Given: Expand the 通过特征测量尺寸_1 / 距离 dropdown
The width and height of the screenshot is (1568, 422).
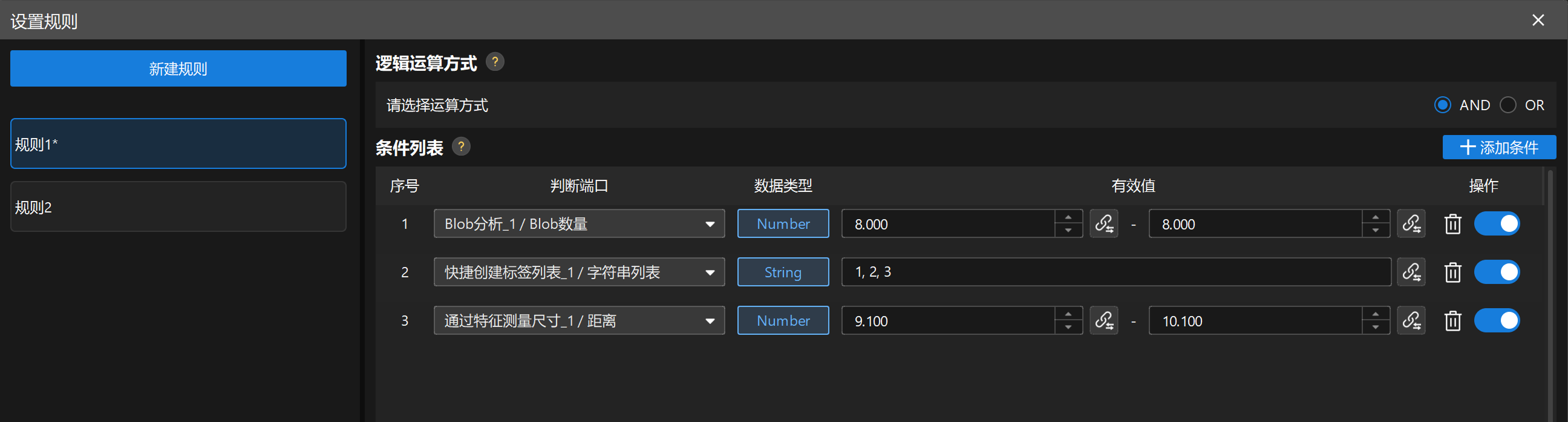Looking at the screenshot, I should [578, 320].
